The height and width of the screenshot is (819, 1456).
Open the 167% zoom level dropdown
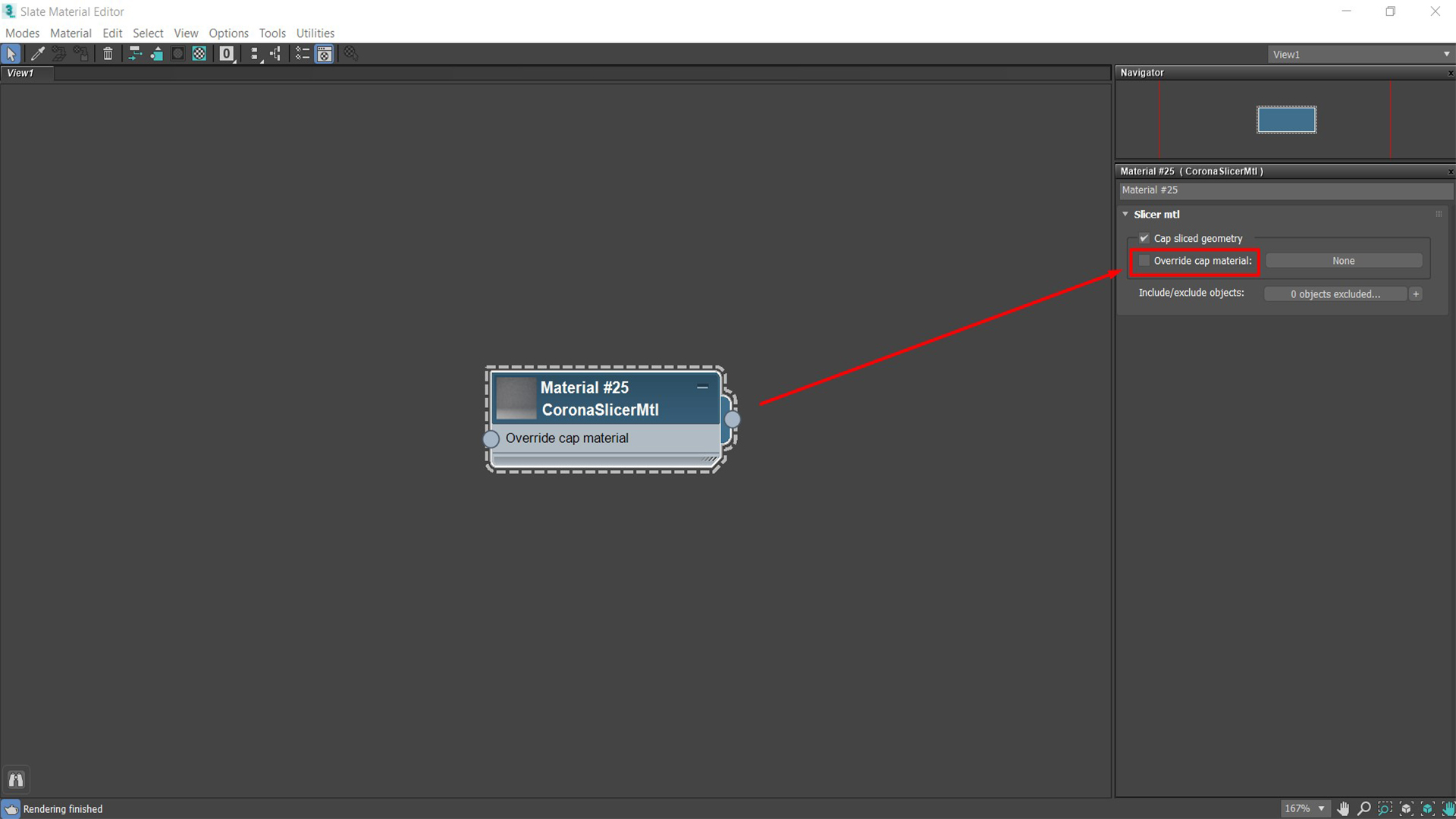pos(1304,808)
